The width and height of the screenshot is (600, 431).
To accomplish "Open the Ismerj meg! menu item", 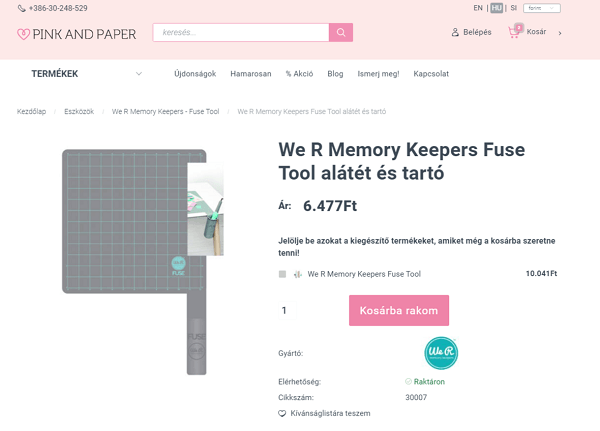I will tap(378, 74).
